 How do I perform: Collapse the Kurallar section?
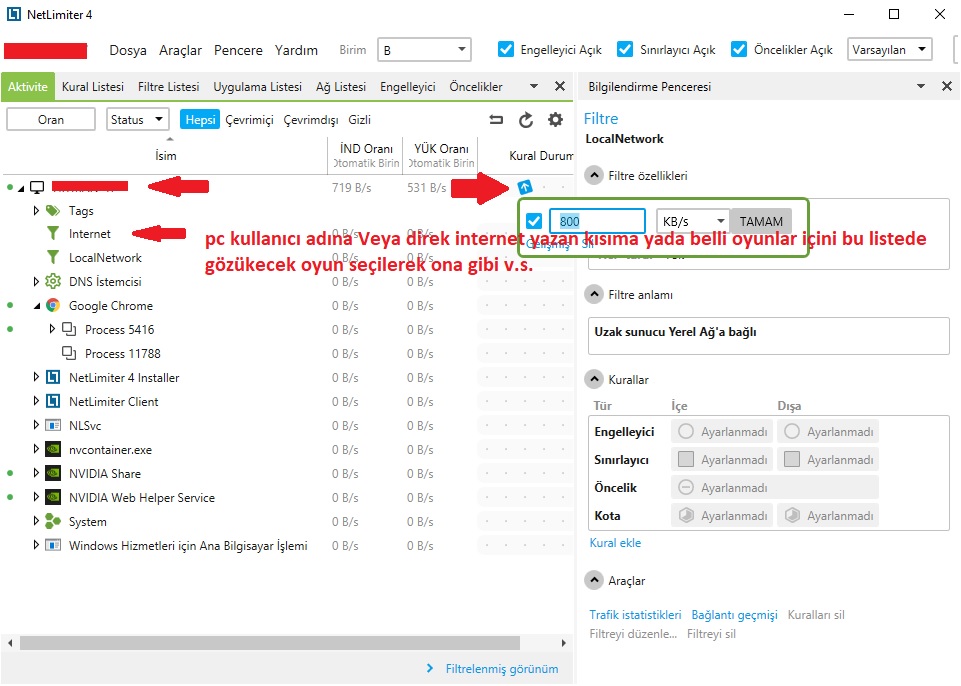tap(593, 379)
